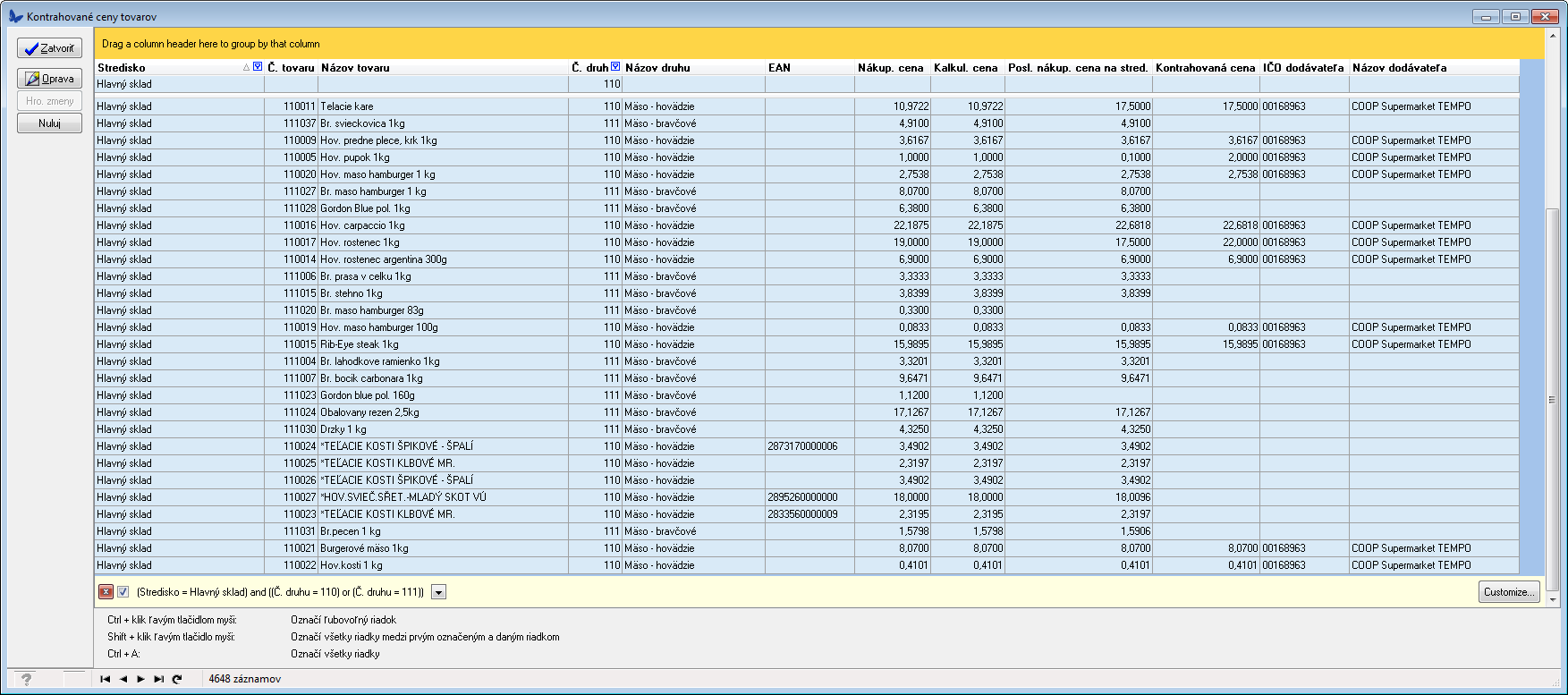Click EAN value 2895260000000
Viewport: 1568px width, 695px height.
(802, 497)
